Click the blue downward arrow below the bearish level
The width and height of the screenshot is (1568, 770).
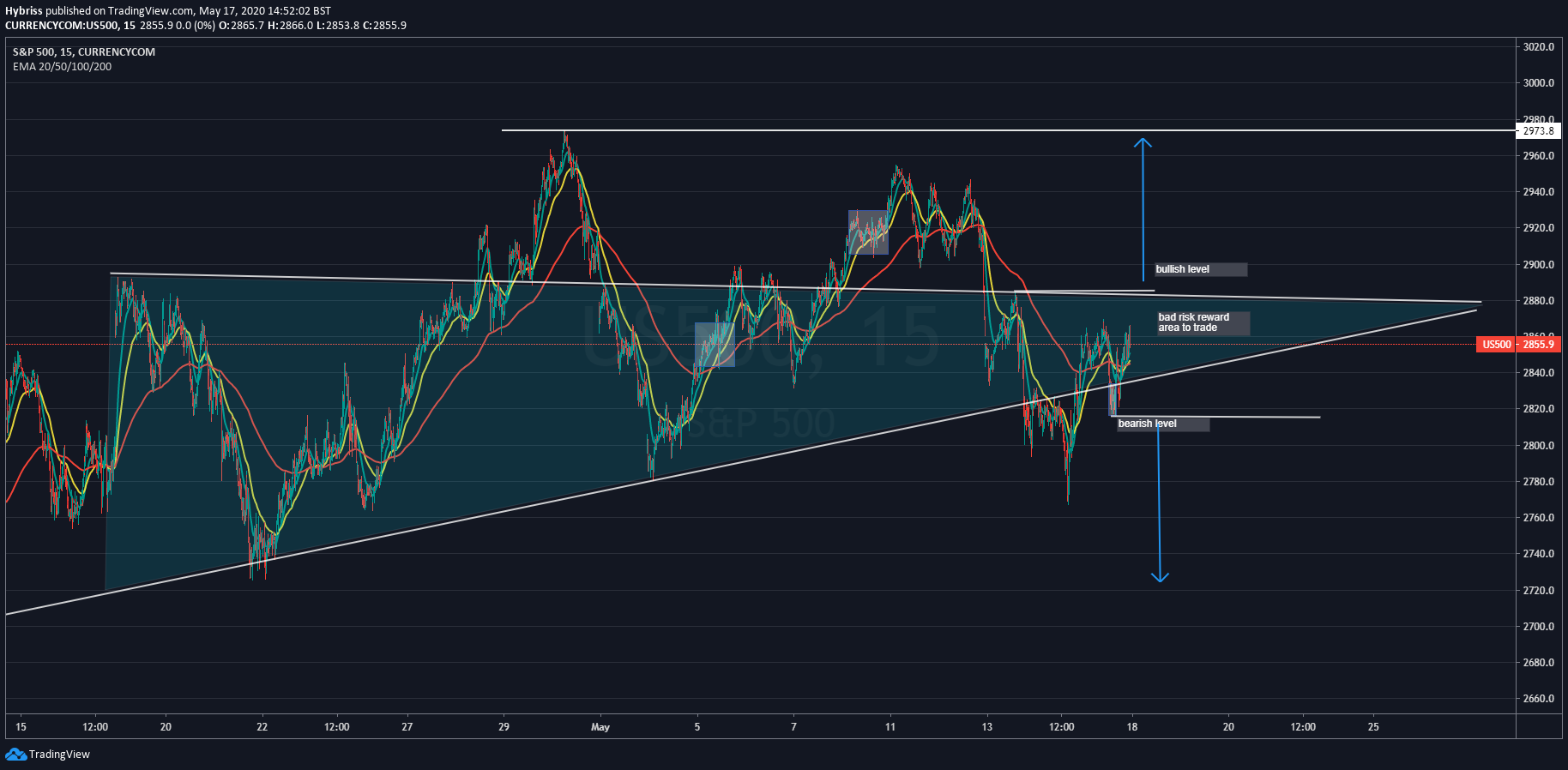tap(1159, 504)
